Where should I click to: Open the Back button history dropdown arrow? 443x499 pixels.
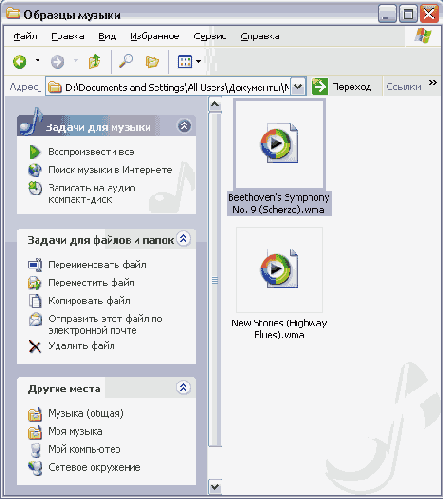(37, 61)
